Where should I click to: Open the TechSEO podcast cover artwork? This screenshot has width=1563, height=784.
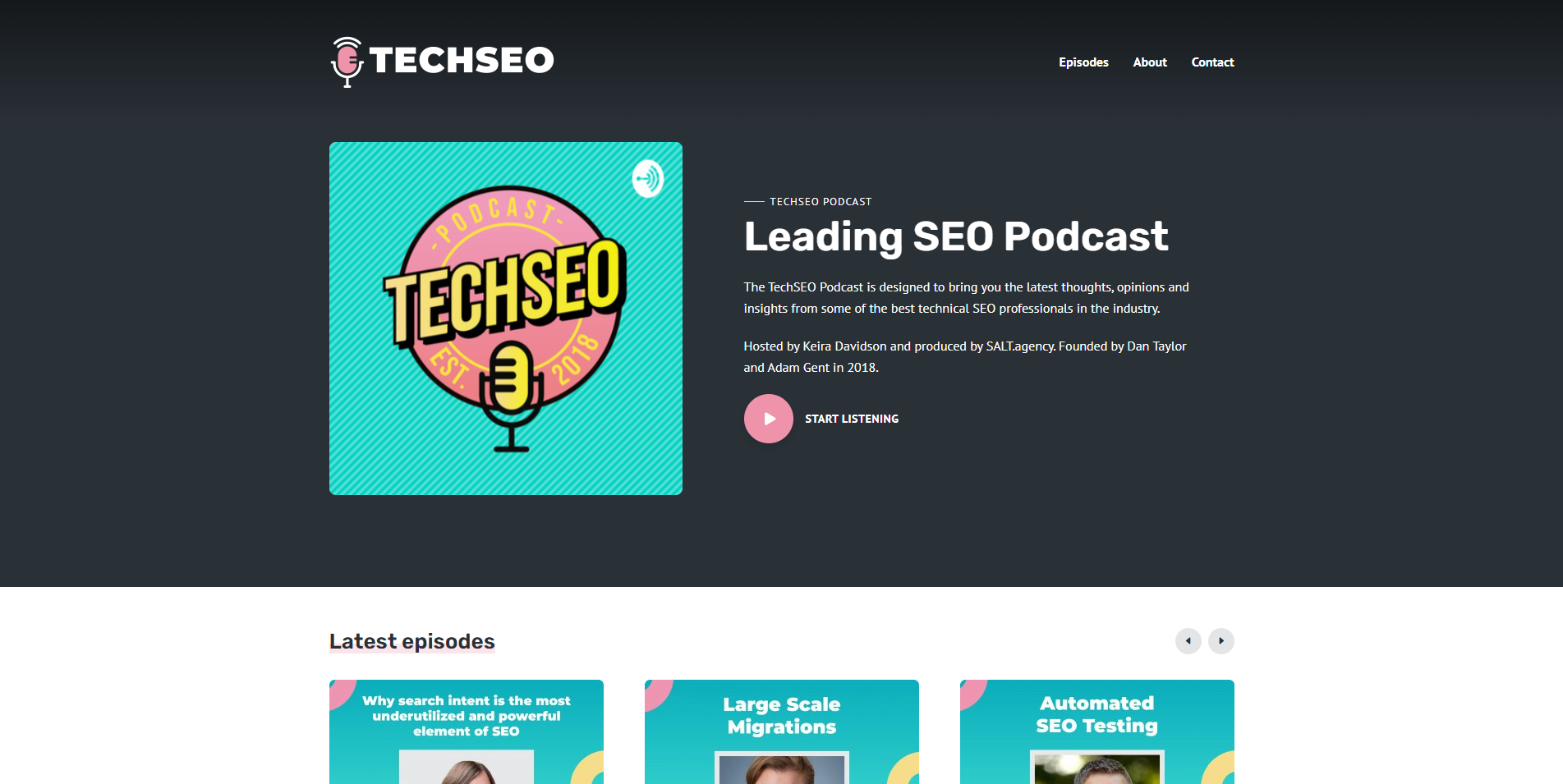[x=506, y=319]
